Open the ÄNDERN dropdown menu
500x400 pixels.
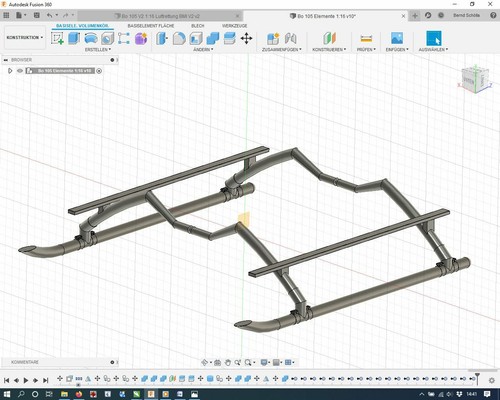click(x=203, y=50)
